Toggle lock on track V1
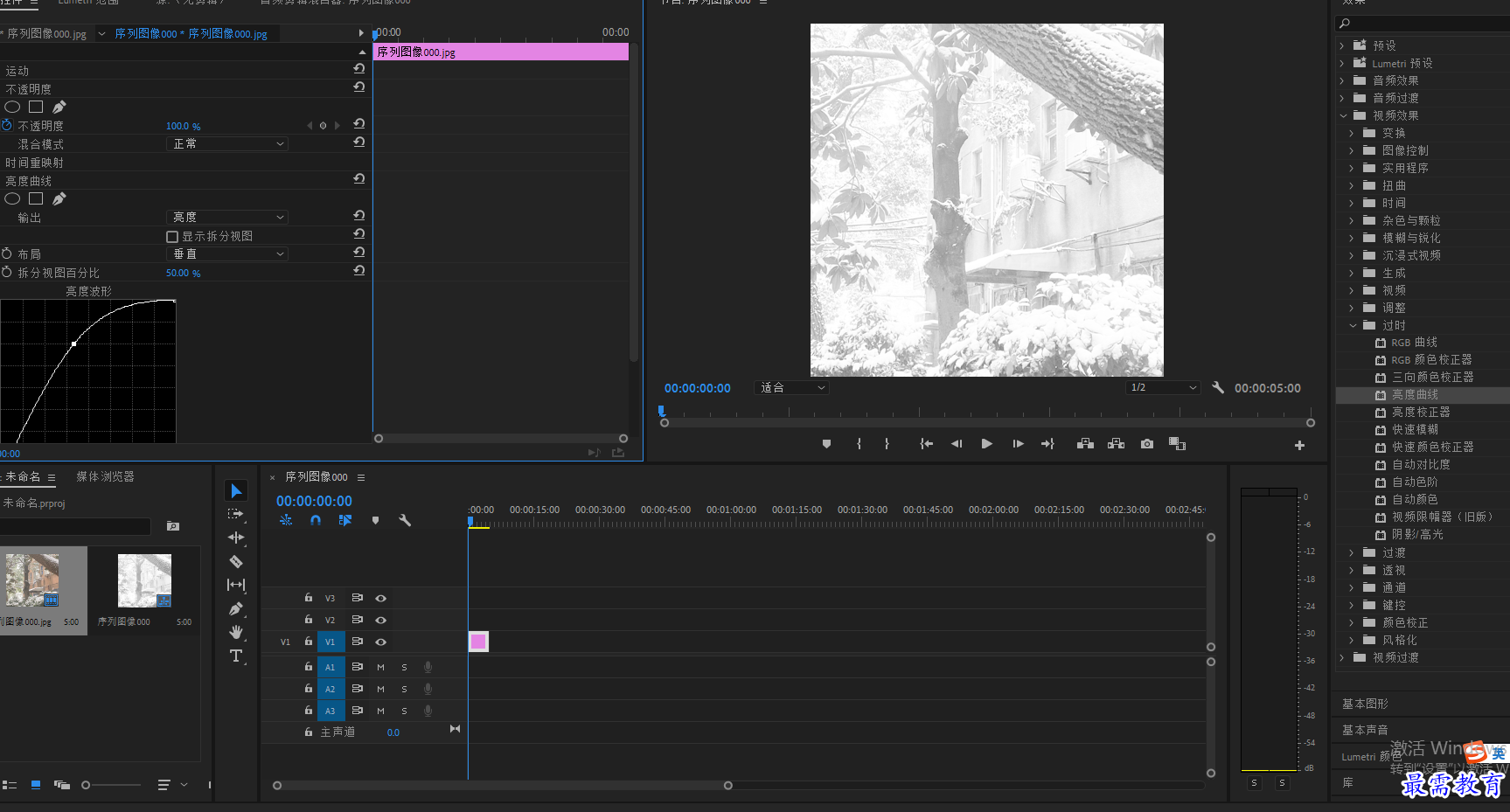Image resolution: width=1510 pixels, height=812 pixels. point(308,641)
